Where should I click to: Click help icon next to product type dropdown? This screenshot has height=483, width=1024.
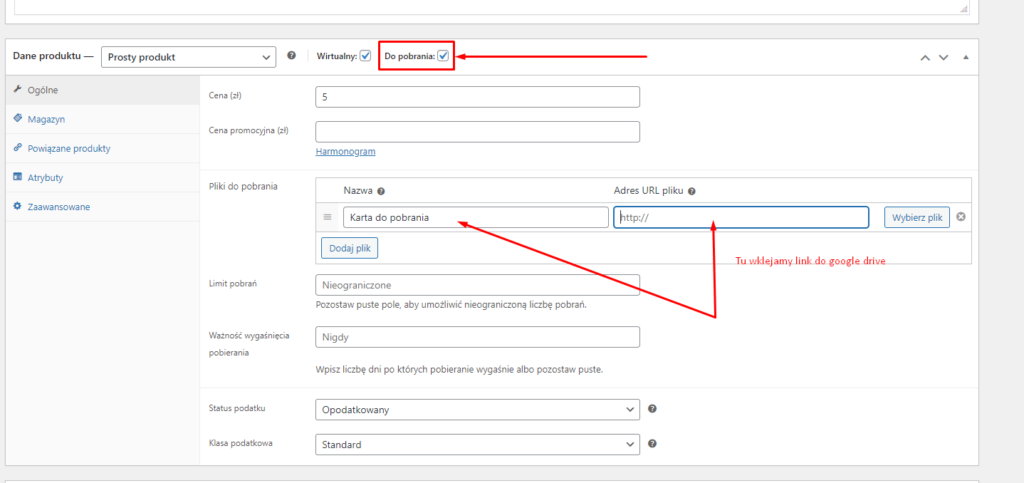(x=292, y=55)
